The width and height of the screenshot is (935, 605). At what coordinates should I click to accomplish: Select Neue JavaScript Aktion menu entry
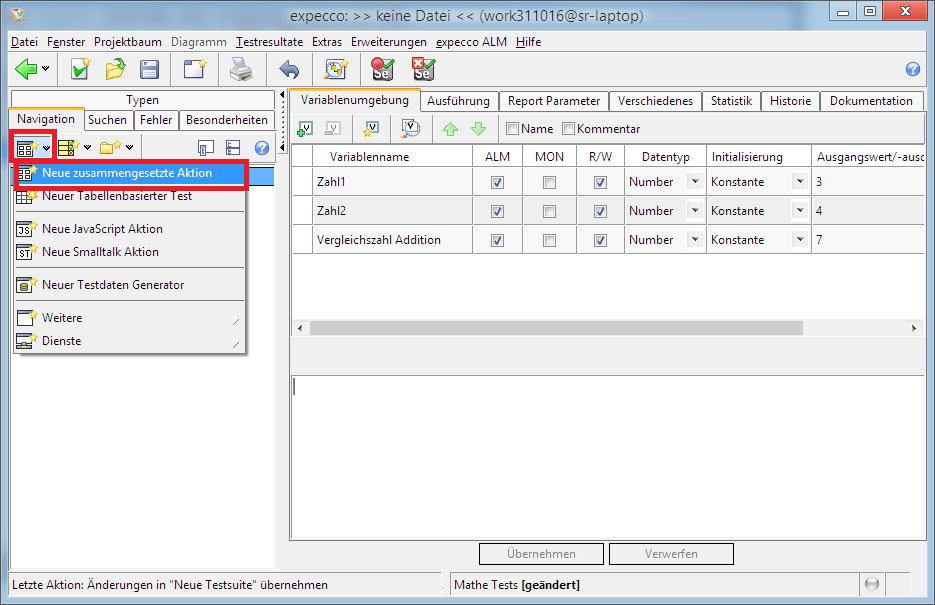102,229
